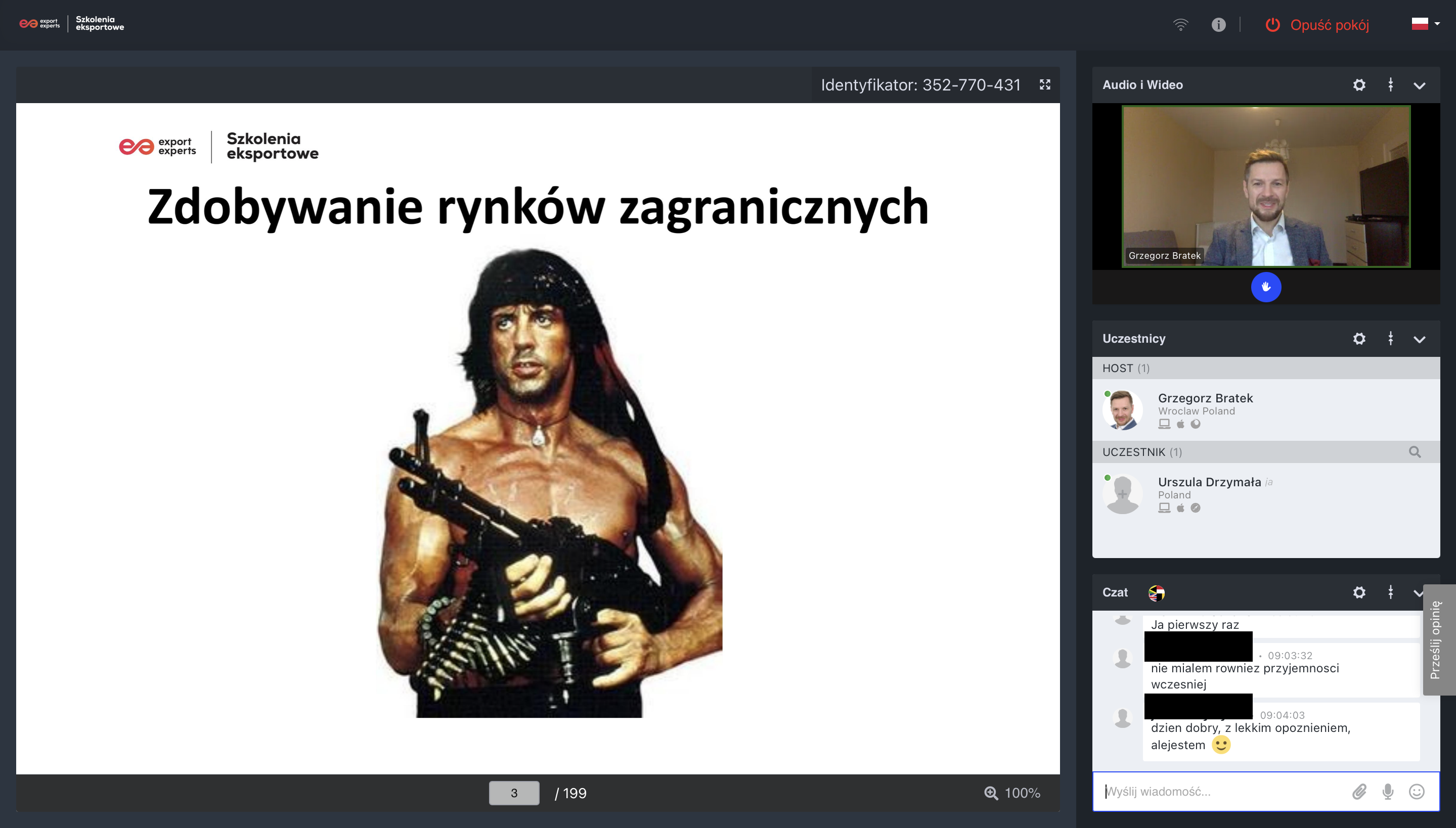Open Czat panel options menu
The image size is (1456, 828).
pos(1390,592)
